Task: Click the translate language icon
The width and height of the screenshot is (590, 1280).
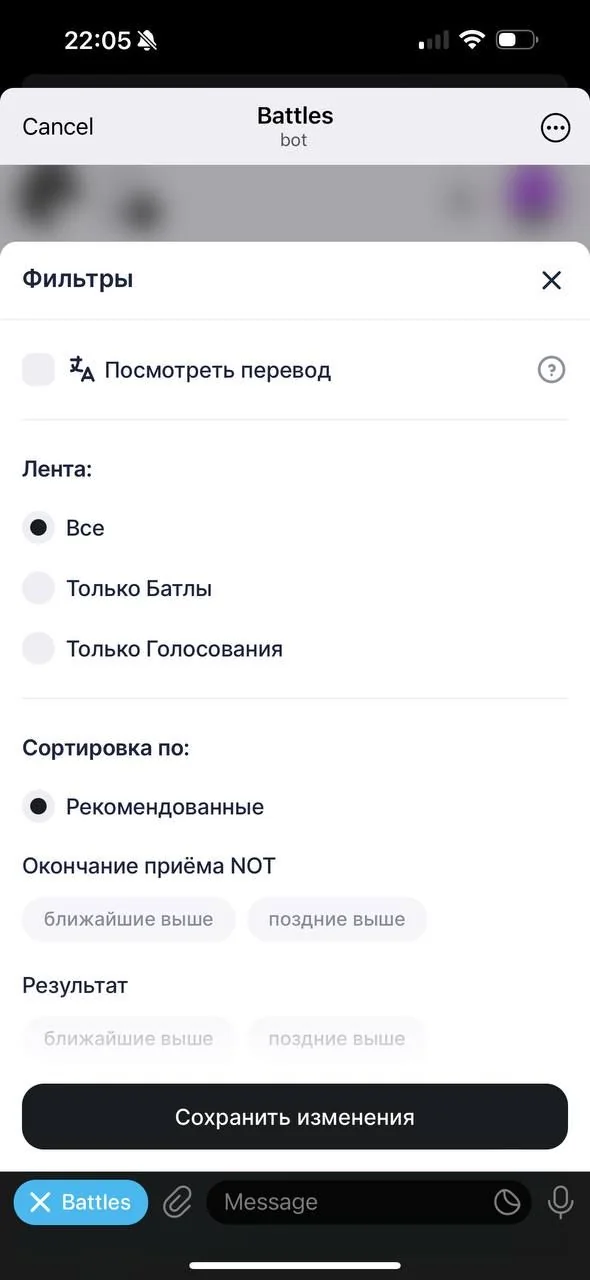Action: point(81,369)
